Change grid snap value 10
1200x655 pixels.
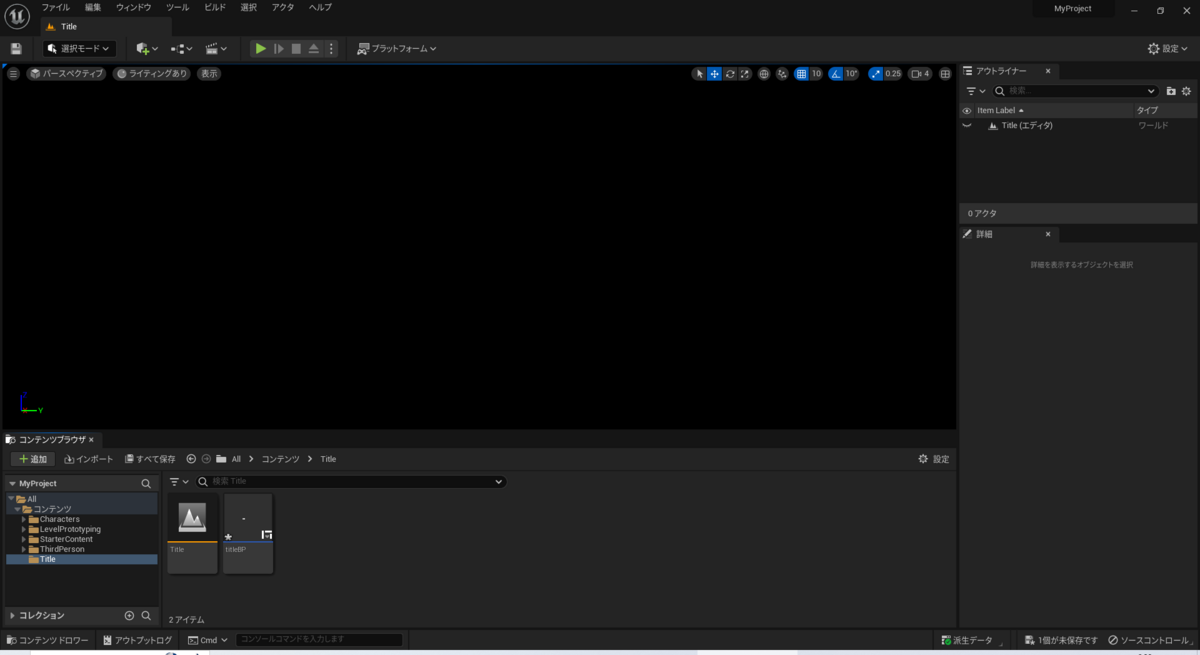(x=816, y=74)
